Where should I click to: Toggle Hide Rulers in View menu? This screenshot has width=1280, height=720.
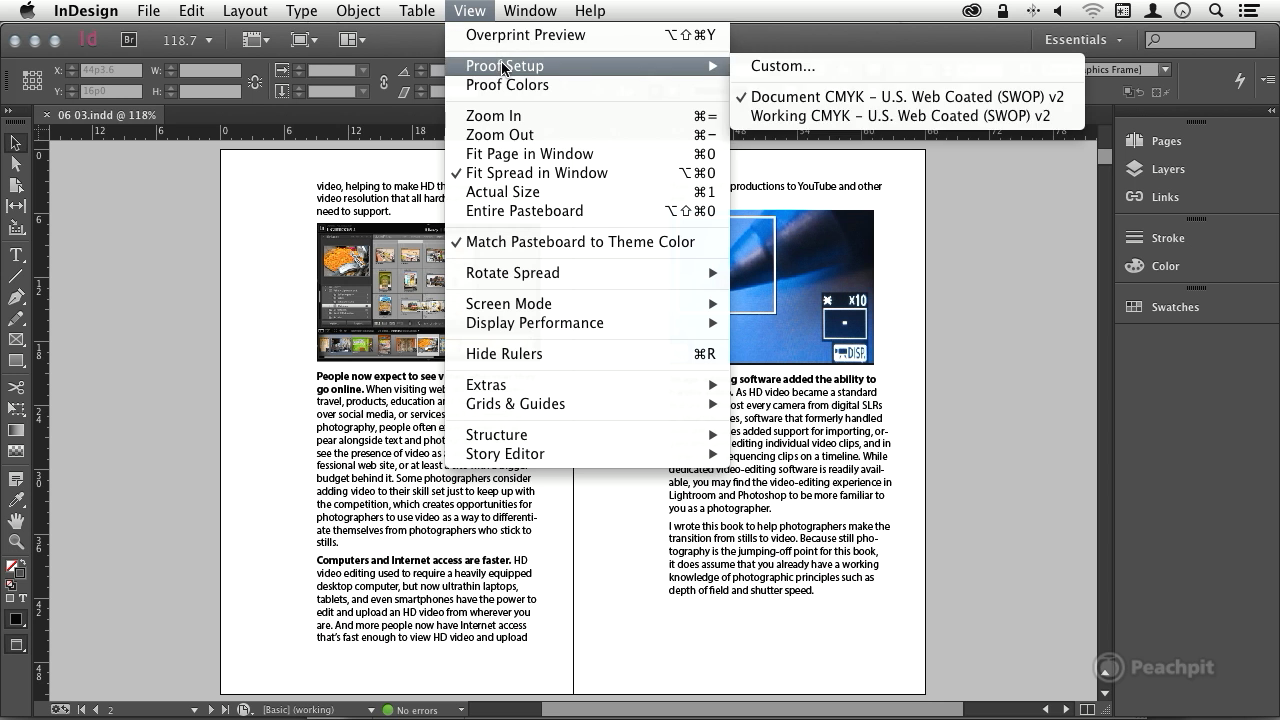[587, 354]
